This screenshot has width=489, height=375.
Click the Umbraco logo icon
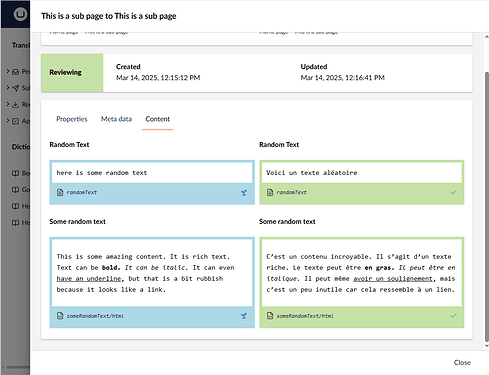[x=20, y=14]
